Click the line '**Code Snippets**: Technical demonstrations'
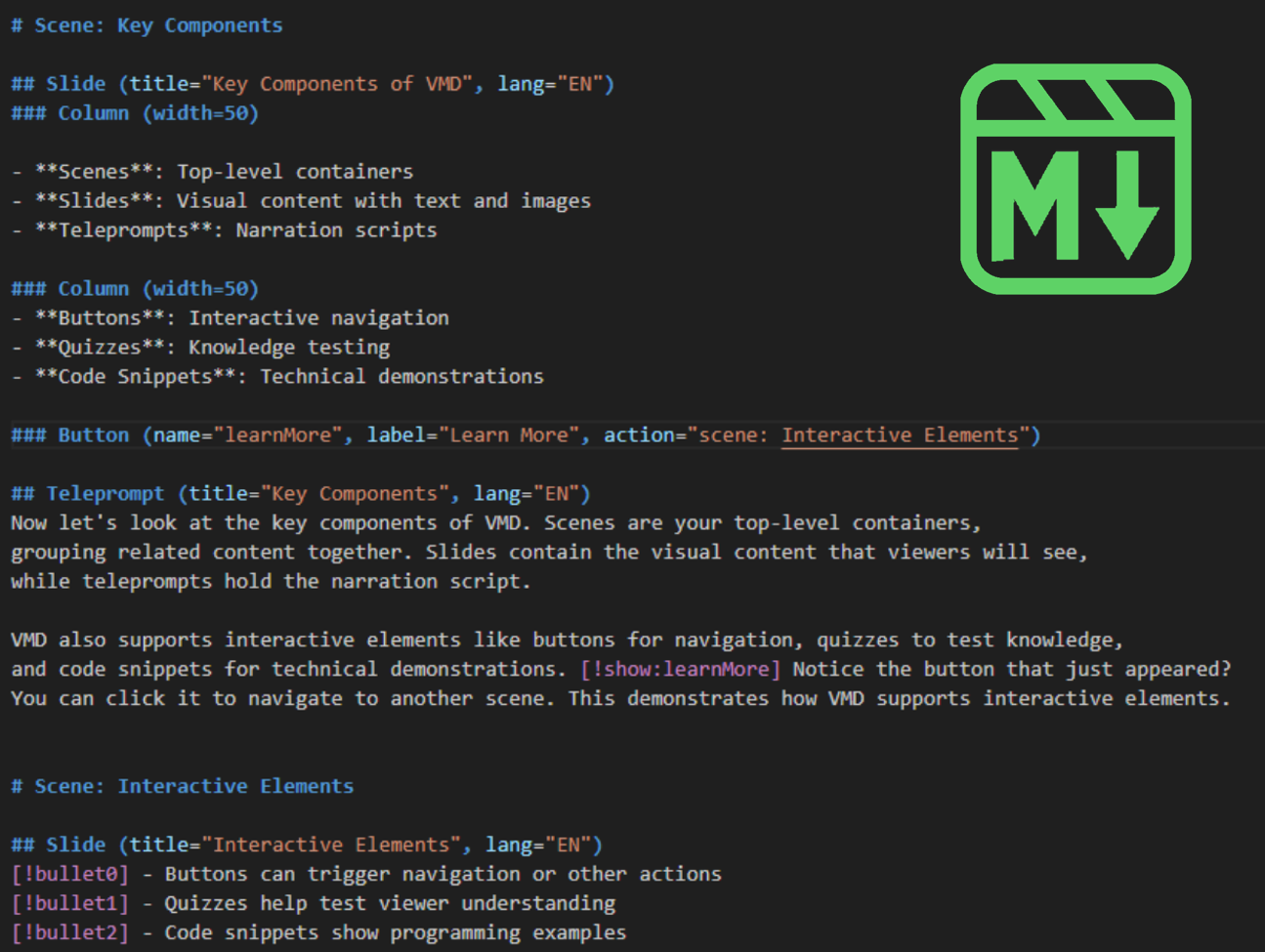 click(277, 377)
